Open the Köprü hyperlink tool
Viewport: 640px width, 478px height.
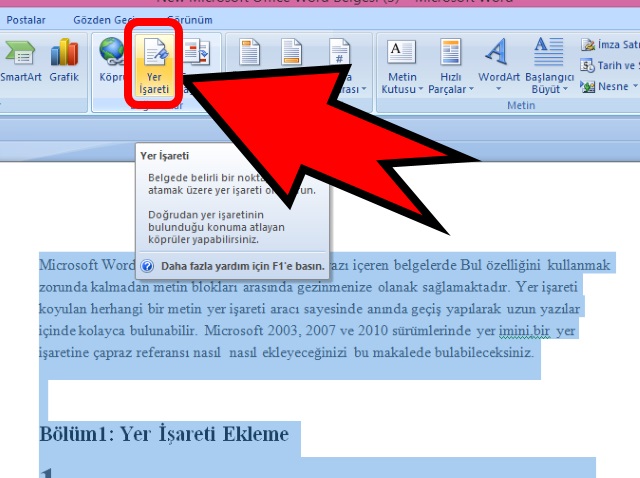click(x=112, y=61)
